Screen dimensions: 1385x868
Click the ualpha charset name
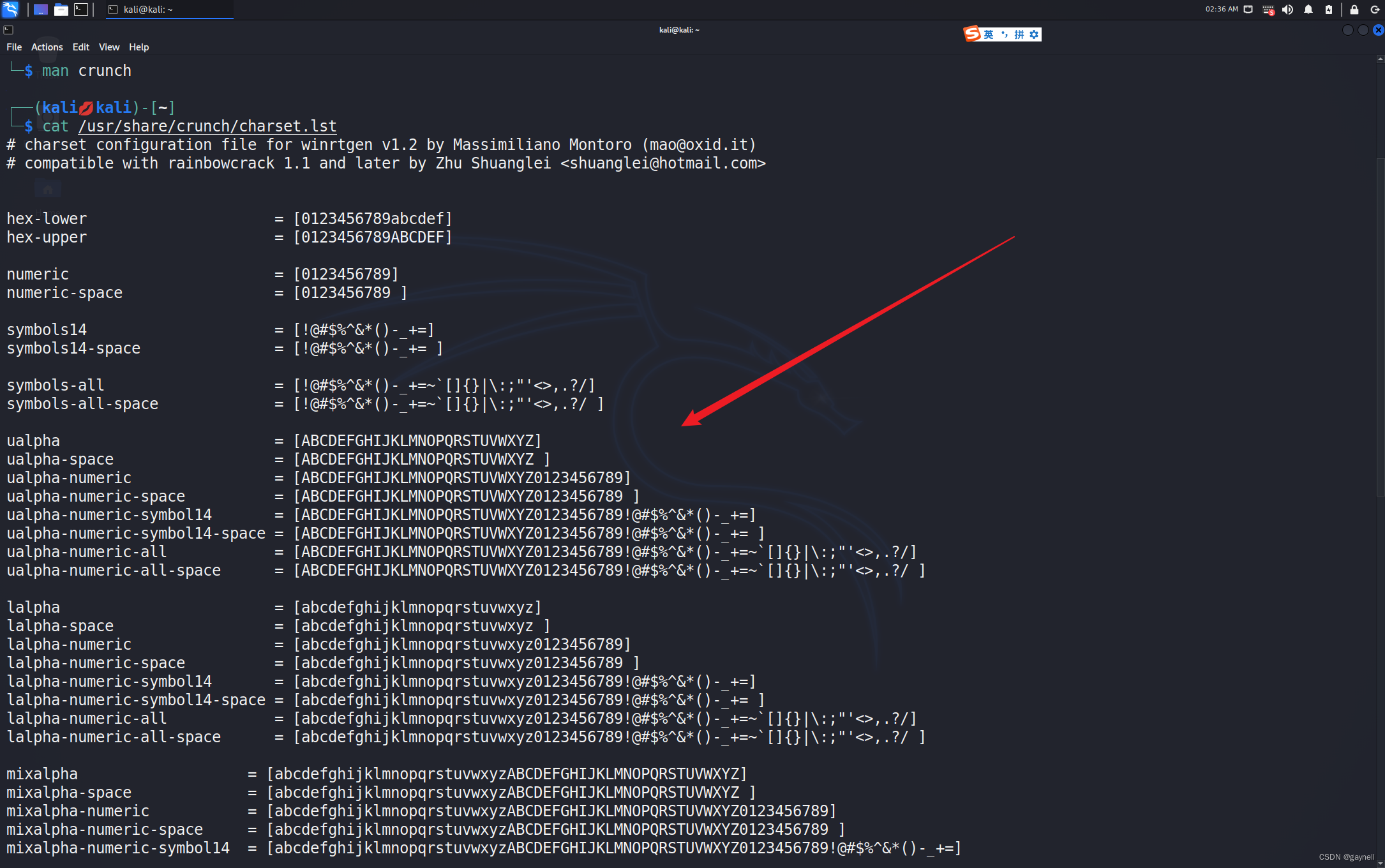33,441
